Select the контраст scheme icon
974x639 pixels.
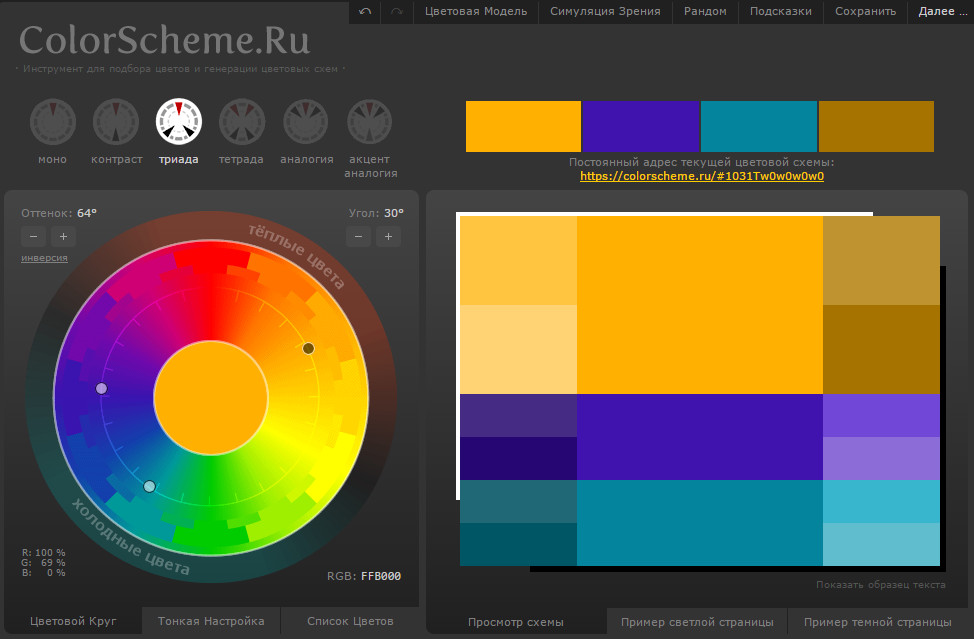pyautogui.click(x=116, y=122)
